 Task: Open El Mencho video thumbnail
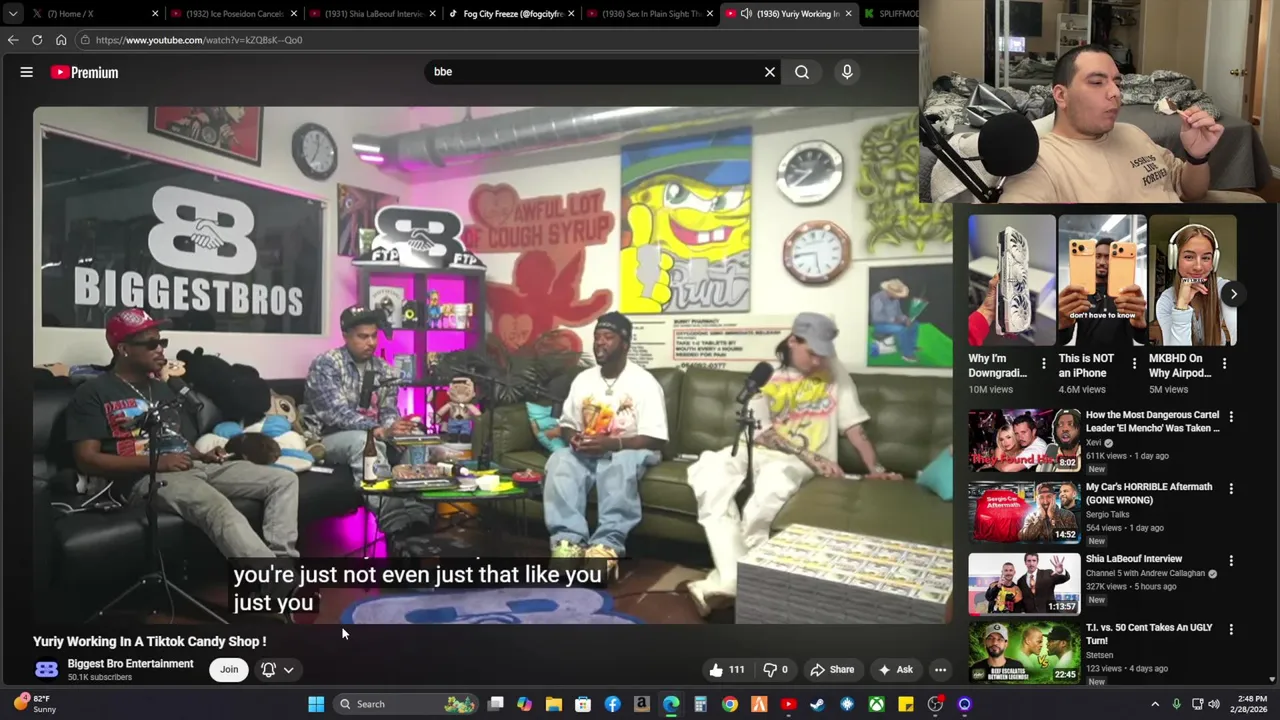pos(1024,440)
